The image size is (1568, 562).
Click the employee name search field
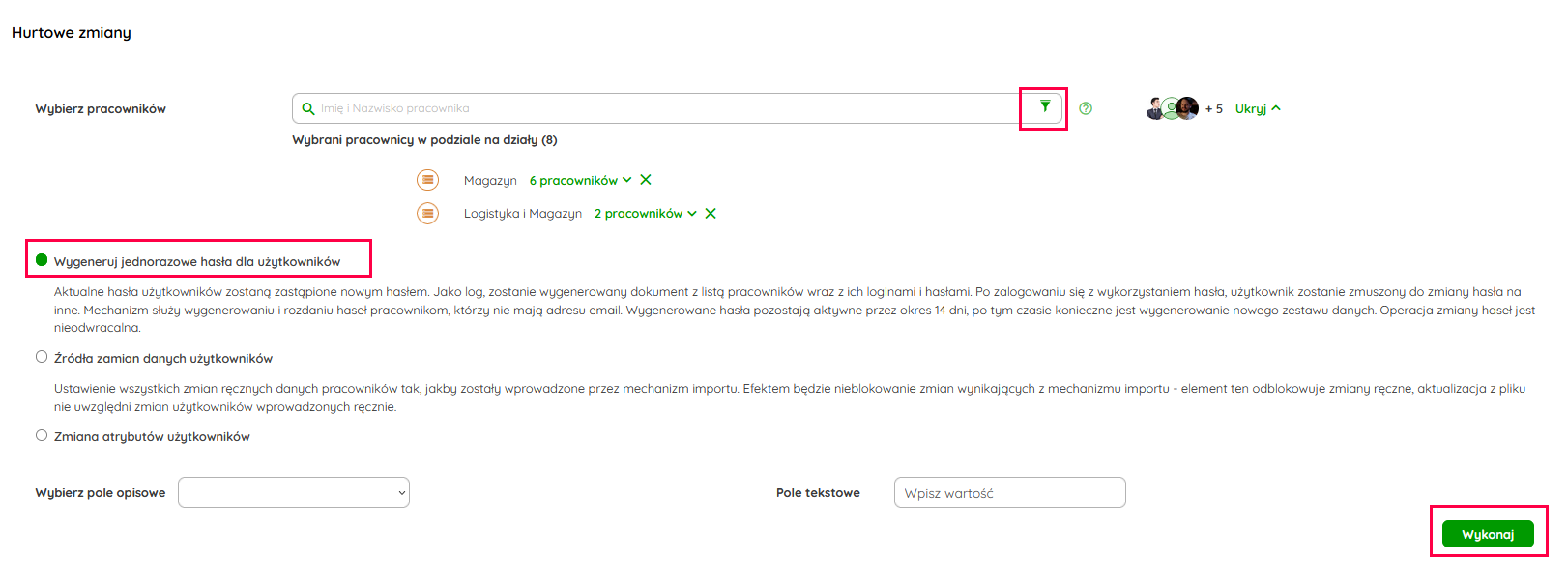pyautogui.click(x=667, y=108)
